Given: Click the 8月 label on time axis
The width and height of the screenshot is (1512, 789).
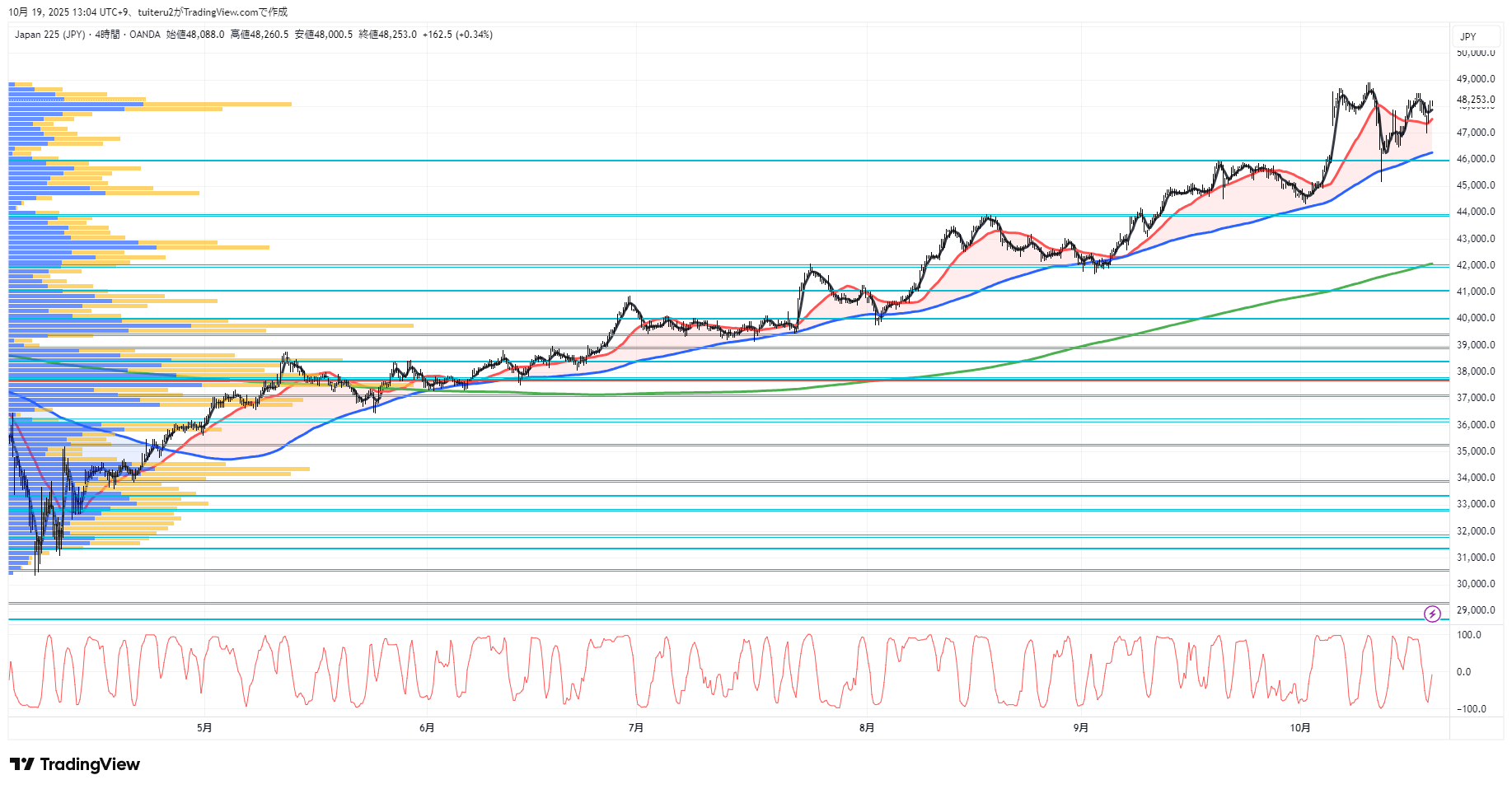Looking at the screenshot, I should coord(867,727).
